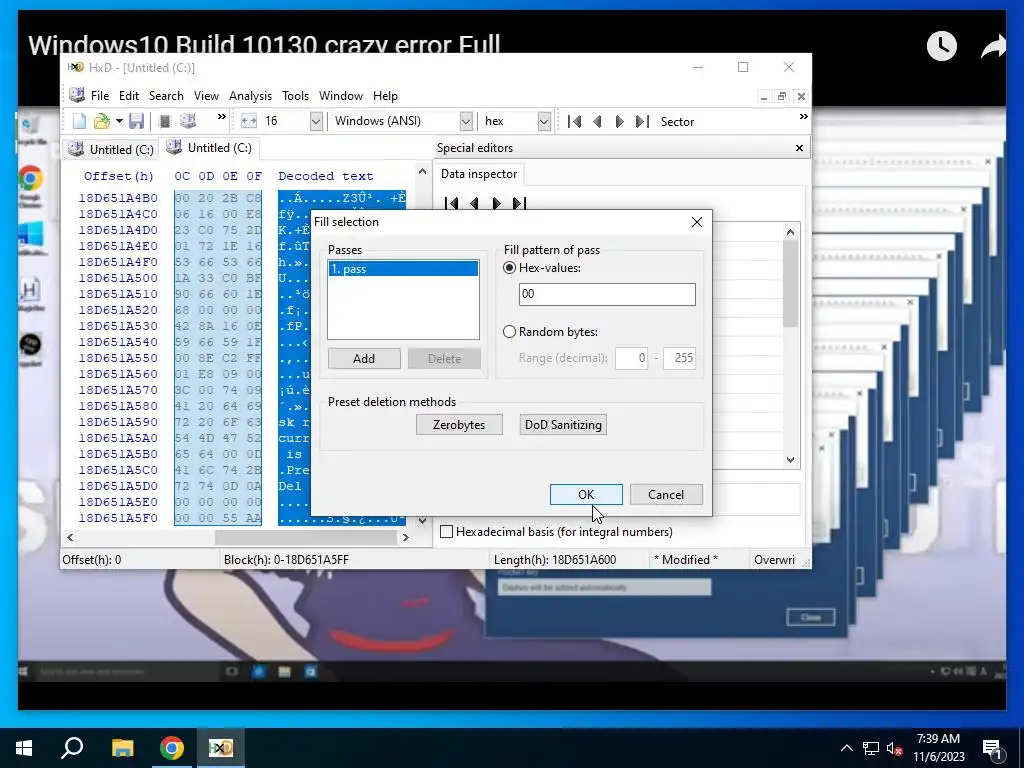Click the Open file folder icon
1024x768 pixels.
(101, 121)
